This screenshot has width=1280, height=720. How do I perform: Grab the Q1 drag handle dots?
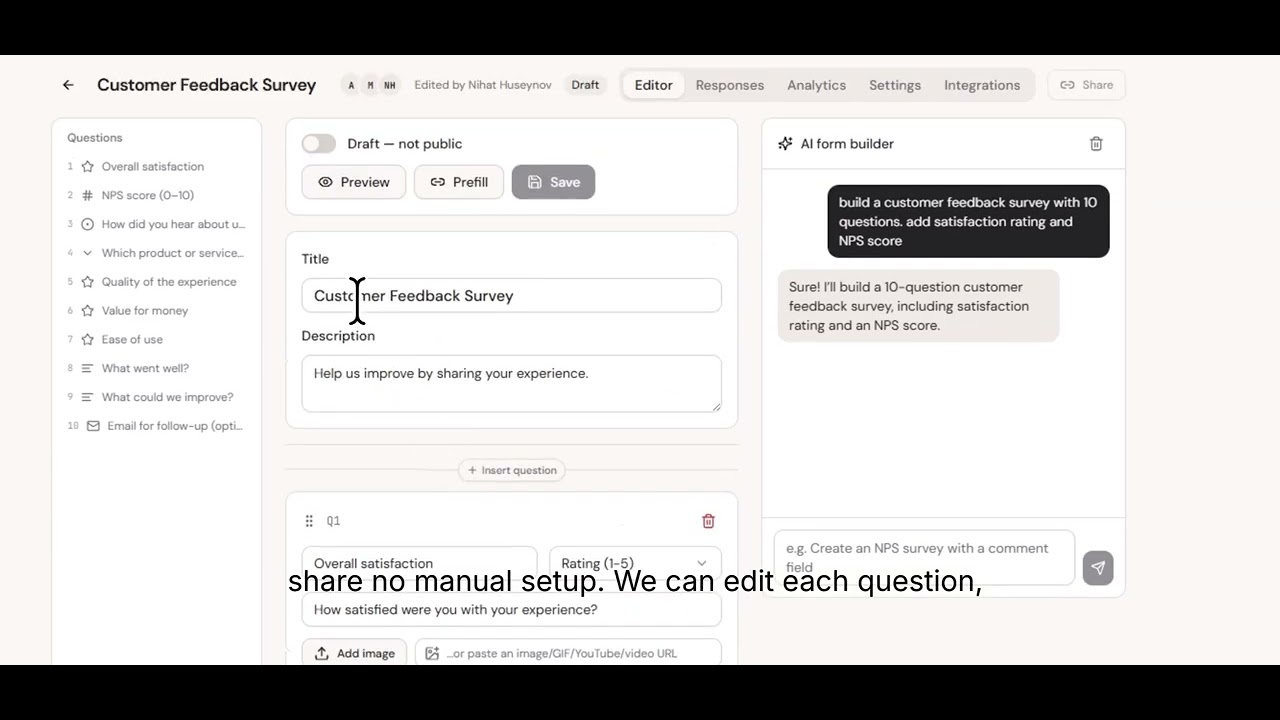click(309, 521)
